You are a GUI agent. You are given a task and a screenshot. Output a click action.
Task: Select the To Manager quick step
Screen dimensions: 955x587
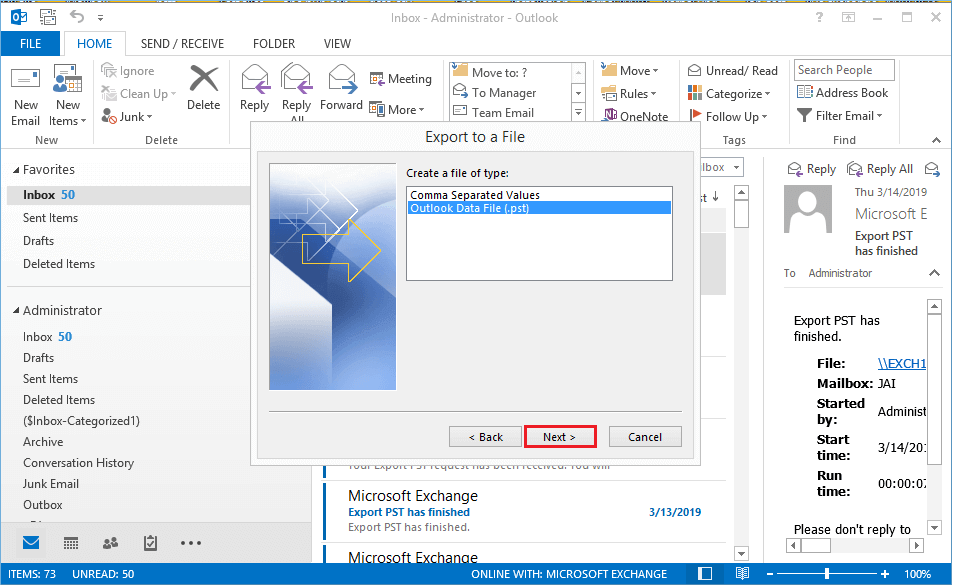(x=510, y=93)
